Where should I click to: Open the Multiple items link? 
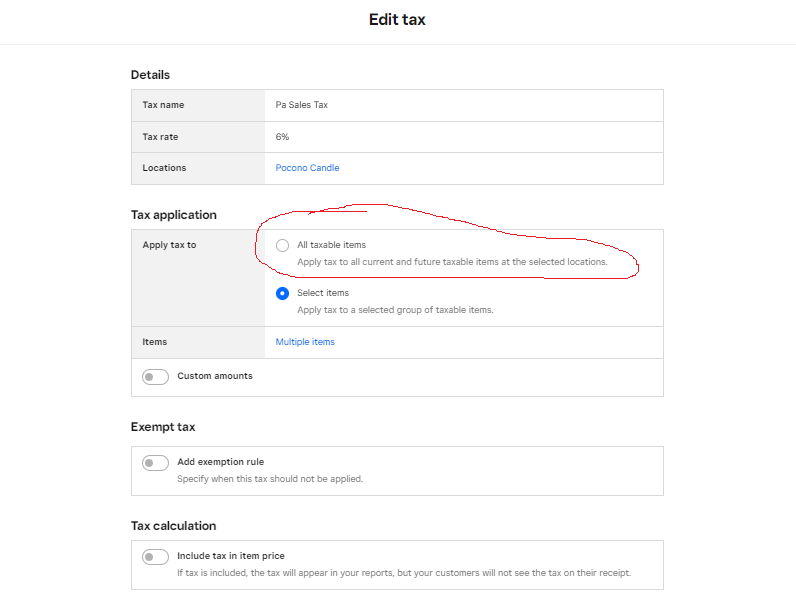pos(305,342)
